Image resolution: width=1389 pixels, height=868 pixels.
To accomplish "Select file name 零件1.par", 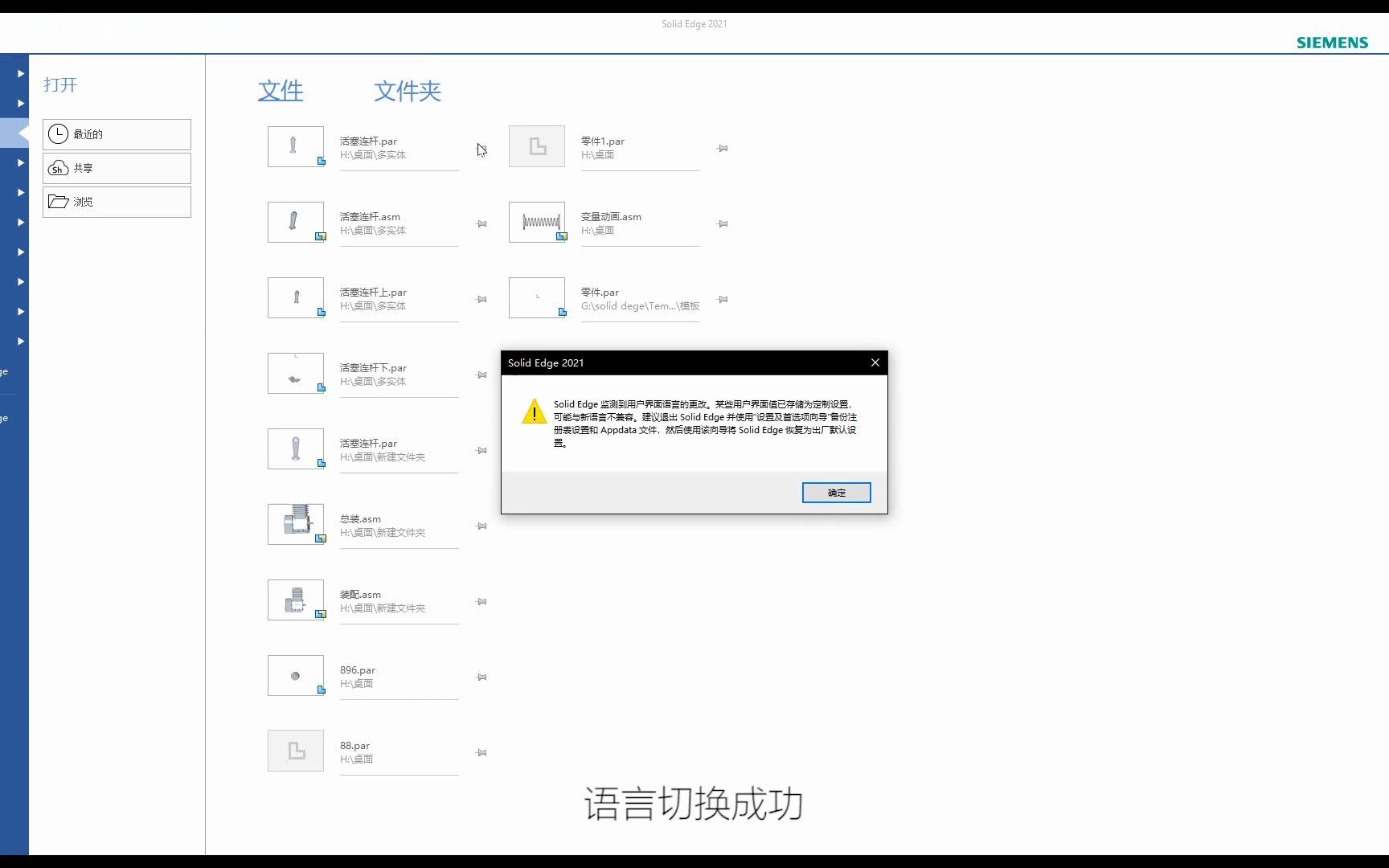I will [603, 141].
